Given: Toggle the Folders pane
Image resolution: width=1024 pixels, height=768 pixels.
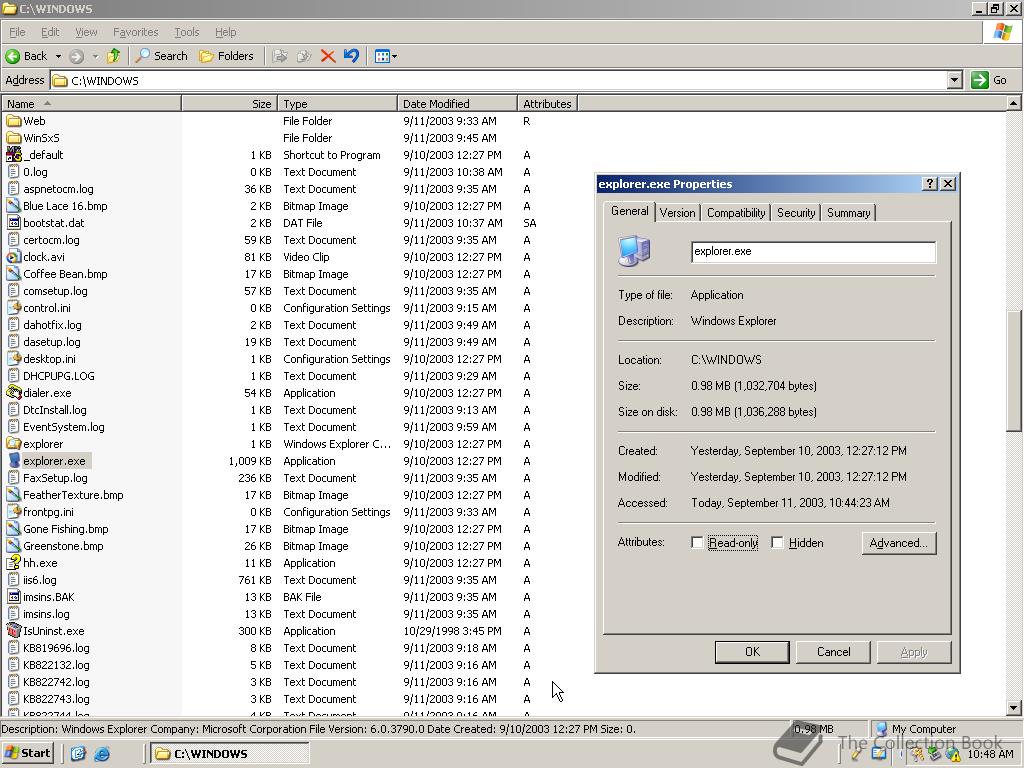Looking at the screenshot, I should 226,56.
